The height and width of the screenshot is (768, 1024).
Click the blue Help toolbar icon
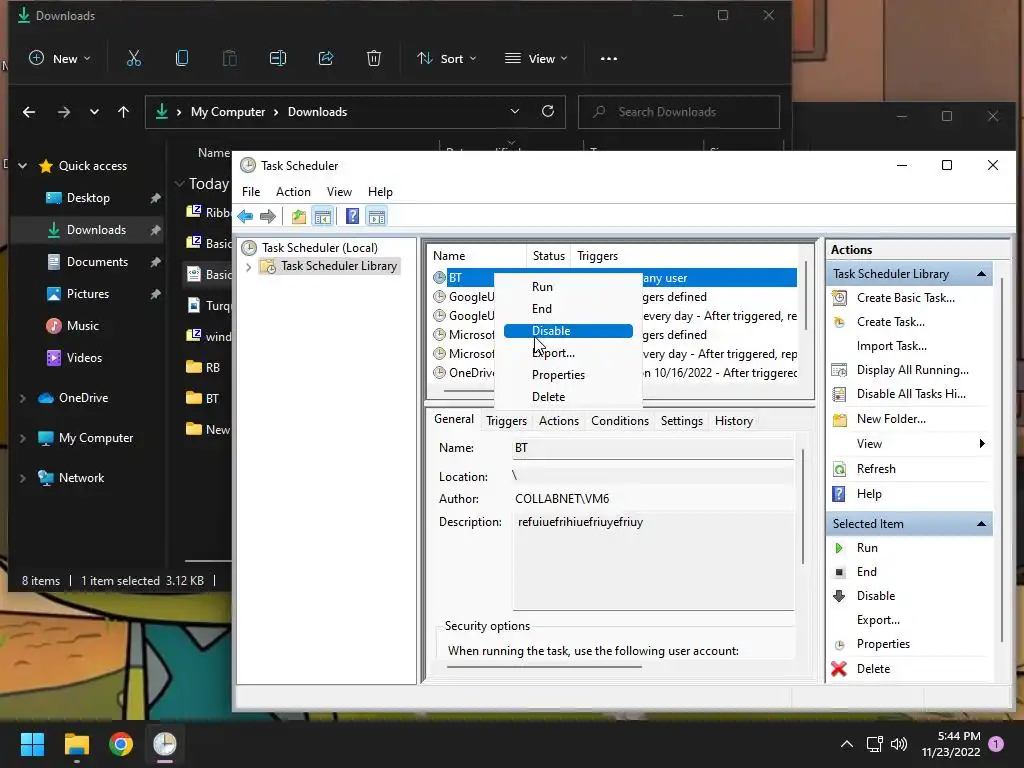pyautogui.click(x=352, y=216)
